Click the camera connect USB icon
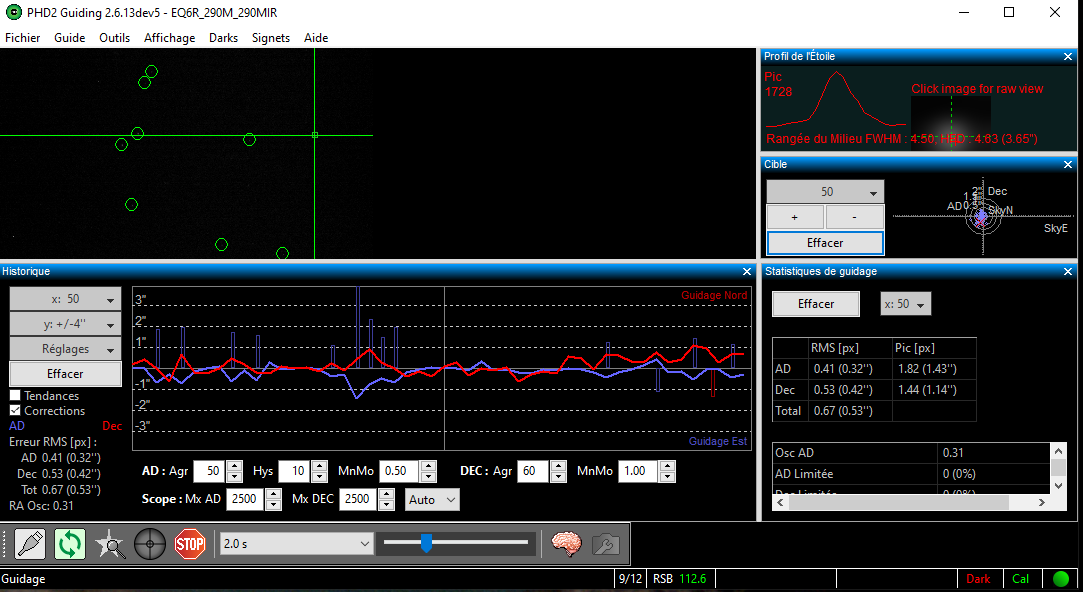 click(30, 544)
